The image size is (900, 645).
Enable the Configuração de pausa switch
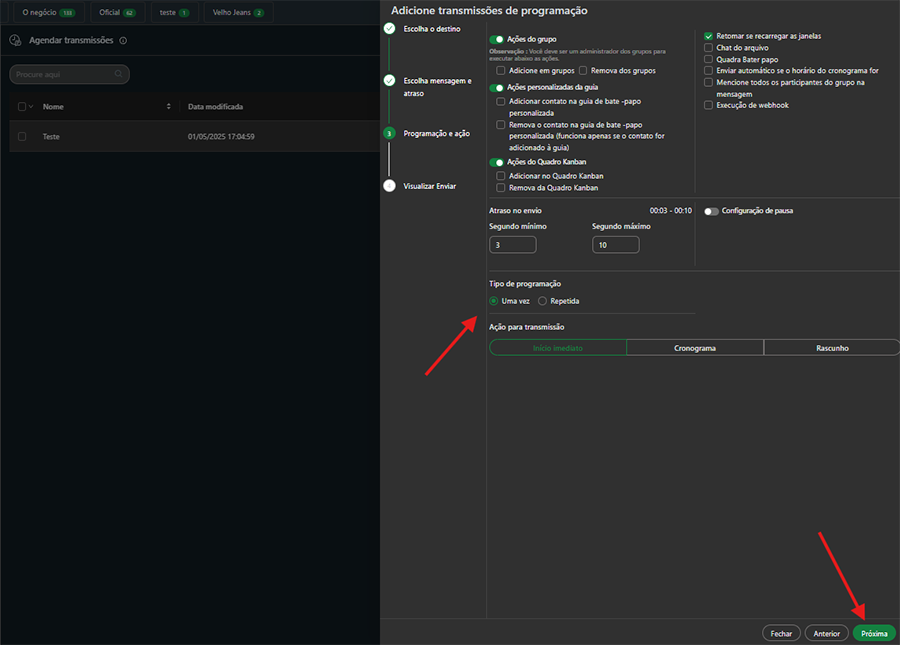(711, 211)
